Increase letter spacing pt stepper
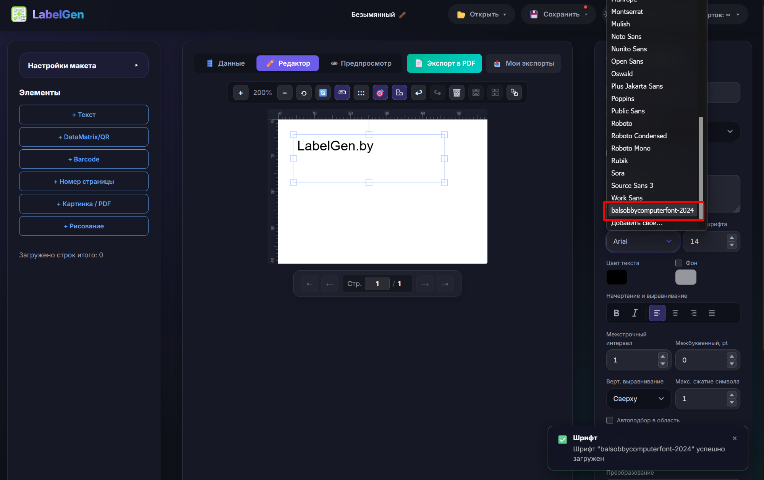This screenshot has width=764, height=480. coord(731,356)
